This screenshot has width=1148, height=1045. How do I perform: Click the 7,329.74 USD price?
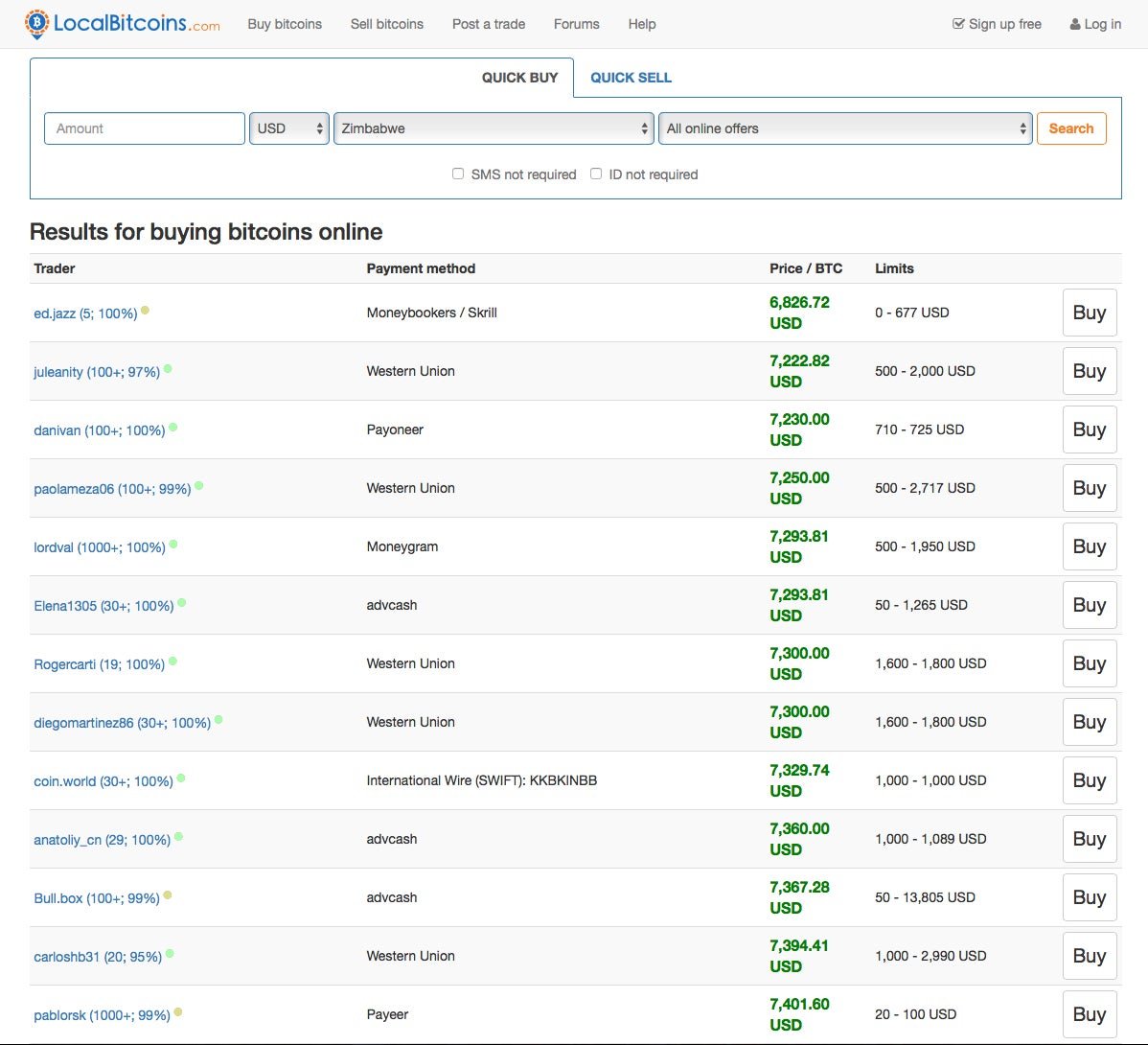click(x=799, y=780)
